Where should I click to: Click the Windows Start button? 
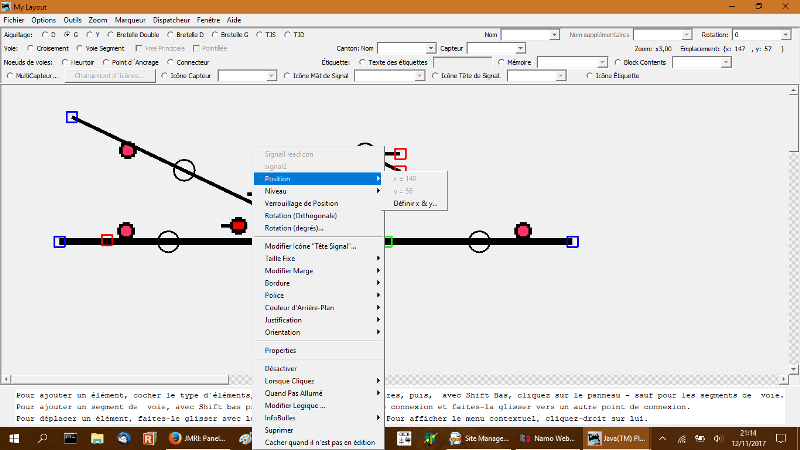[14, 438]
